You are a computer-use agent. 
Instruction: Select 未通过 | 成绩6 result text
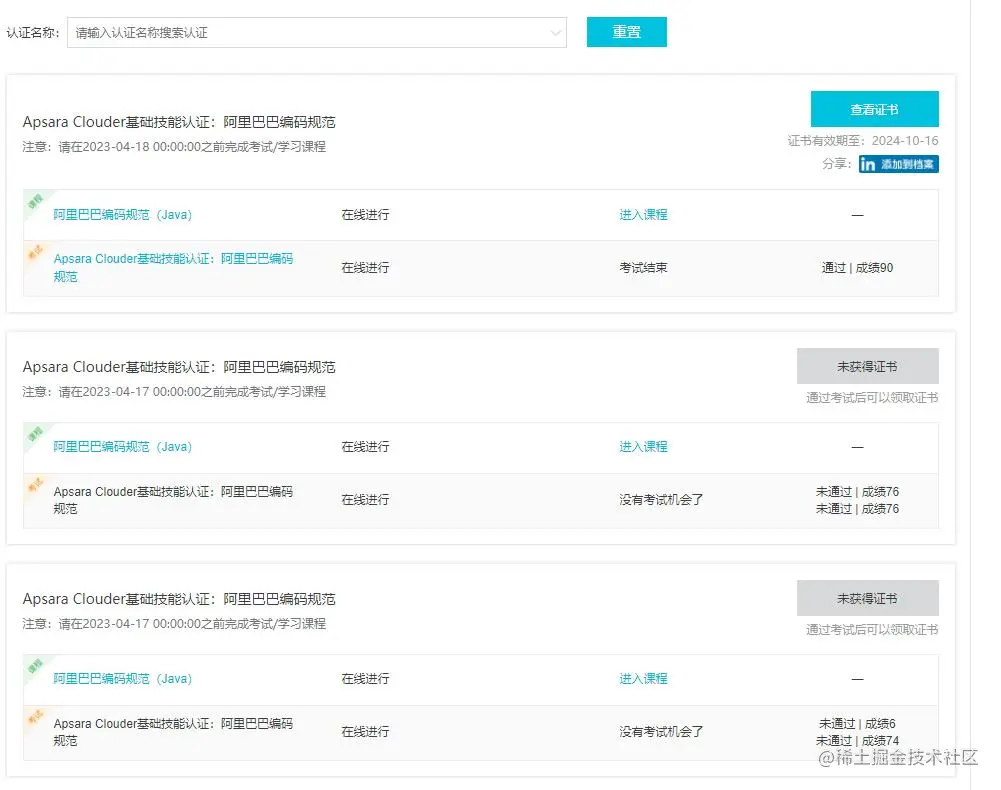click(x=857, y=724)
